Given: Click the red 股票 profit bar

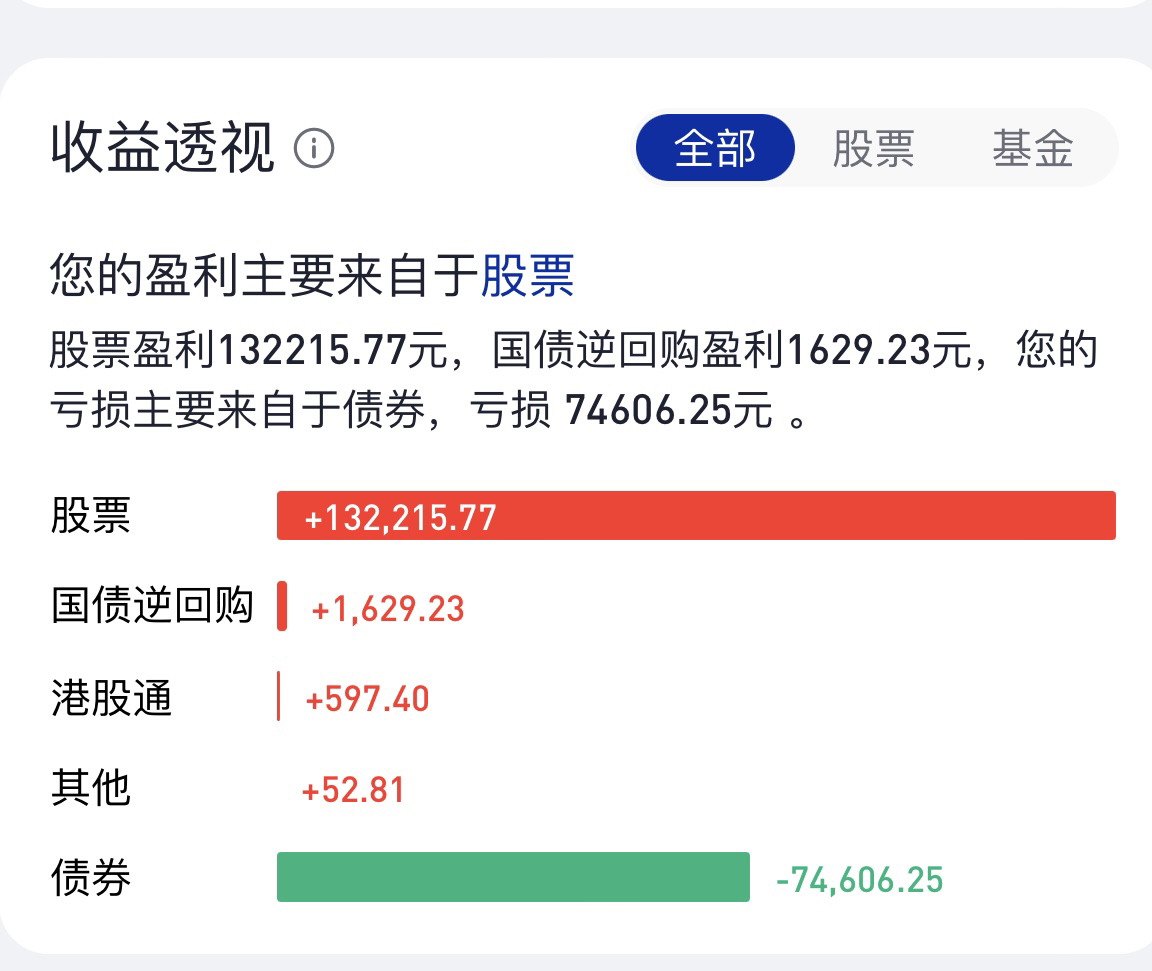Looking at the screenshot, I should pyautogui.click(x=696, y=516).
